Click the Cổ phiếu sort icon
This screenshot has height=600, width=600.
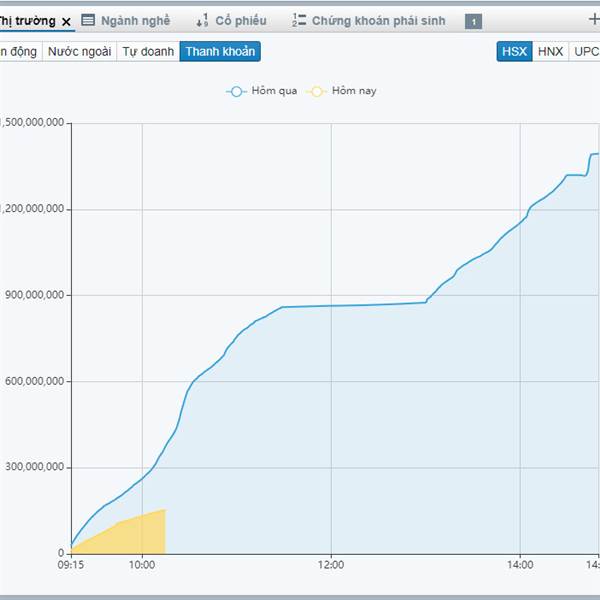(202, 20)
